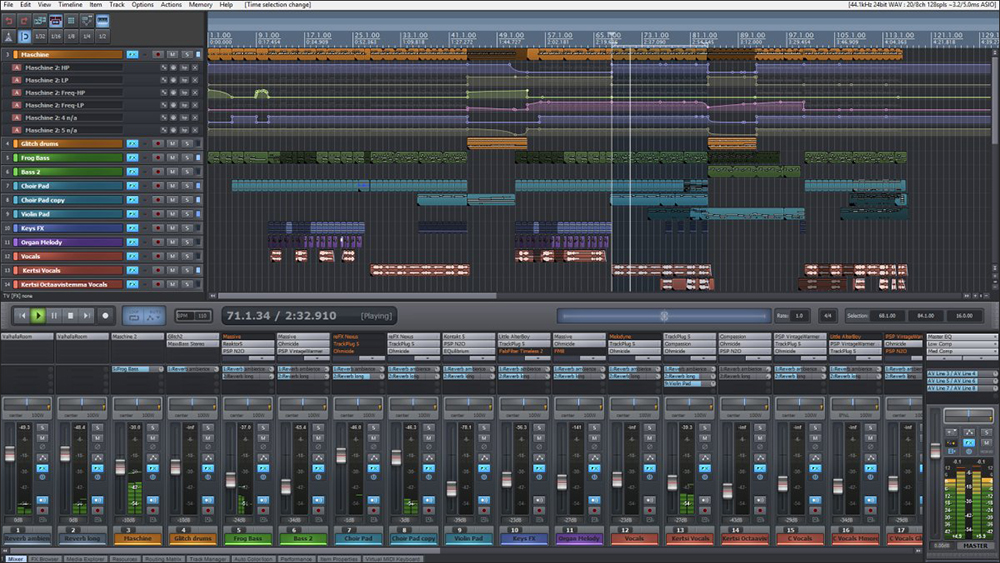Click the Undo icon in the toolbar
The width and height of the screenshot is (1000, 563).
(9, 20)
